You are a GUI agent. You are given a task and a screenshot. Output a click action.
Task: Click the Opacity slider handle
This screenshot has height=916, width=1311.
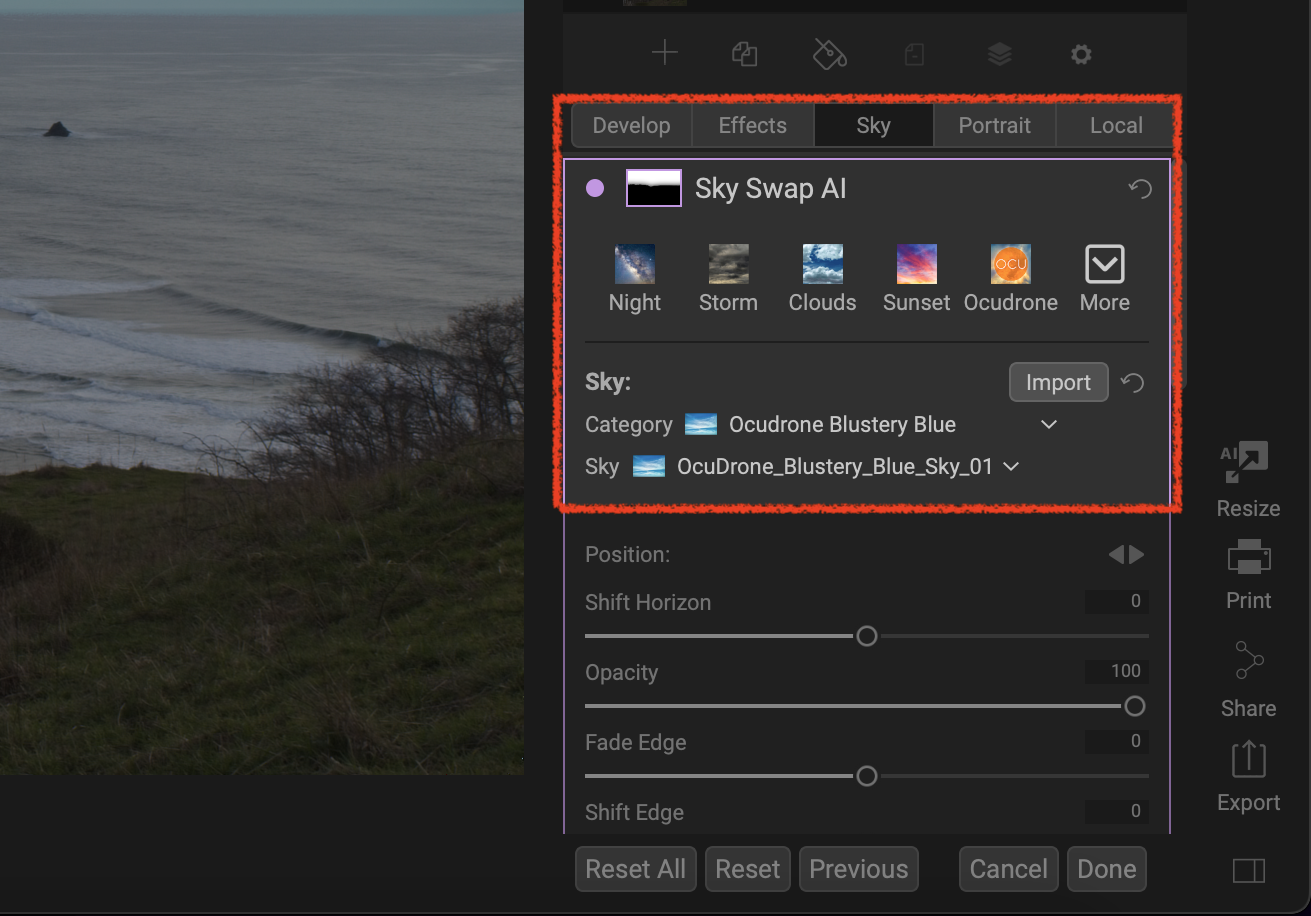coord(1134,706)
